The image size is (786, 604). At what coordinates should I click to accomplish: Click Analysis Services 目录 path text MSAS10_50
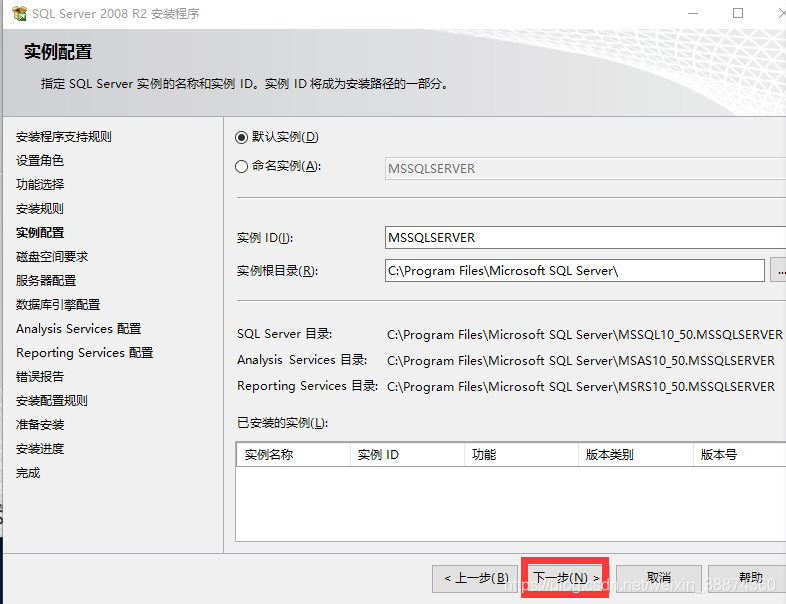581,361
